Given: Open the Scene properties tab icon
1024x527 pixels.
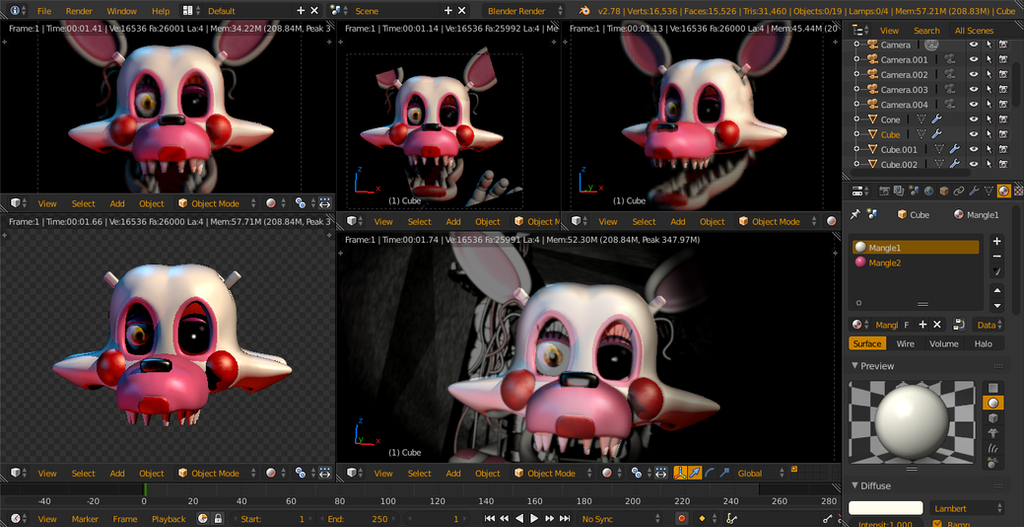Looking at the screenshot, I should click(914, 191).
